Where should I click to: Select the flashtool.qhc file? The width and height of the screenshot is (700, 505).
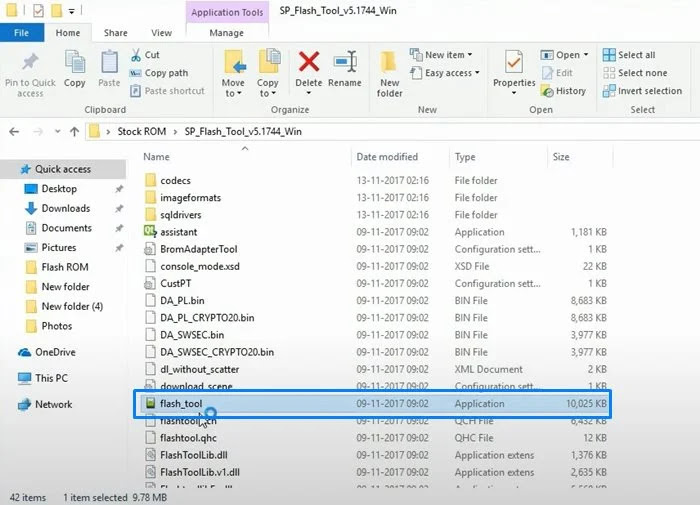click(188, 438)
